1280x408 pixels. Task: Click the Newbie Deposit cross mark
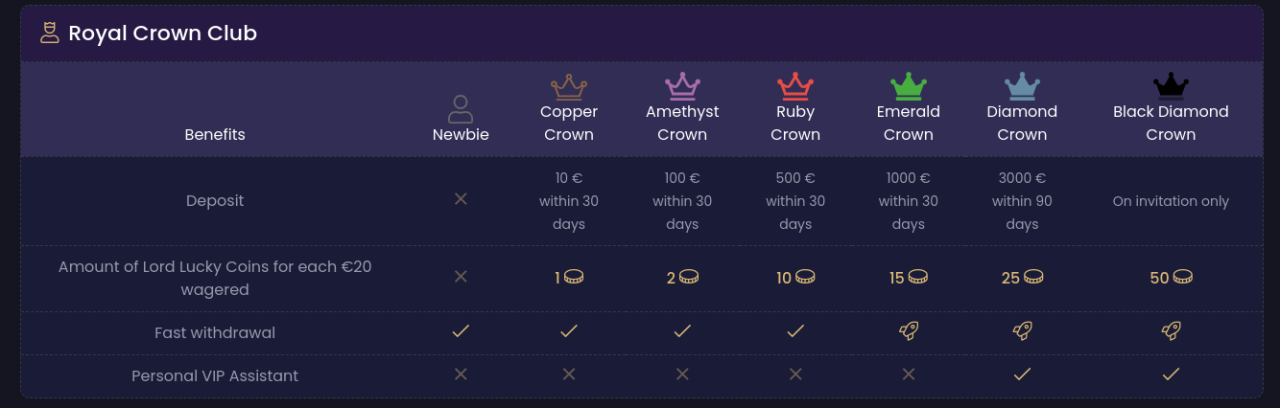461,199
